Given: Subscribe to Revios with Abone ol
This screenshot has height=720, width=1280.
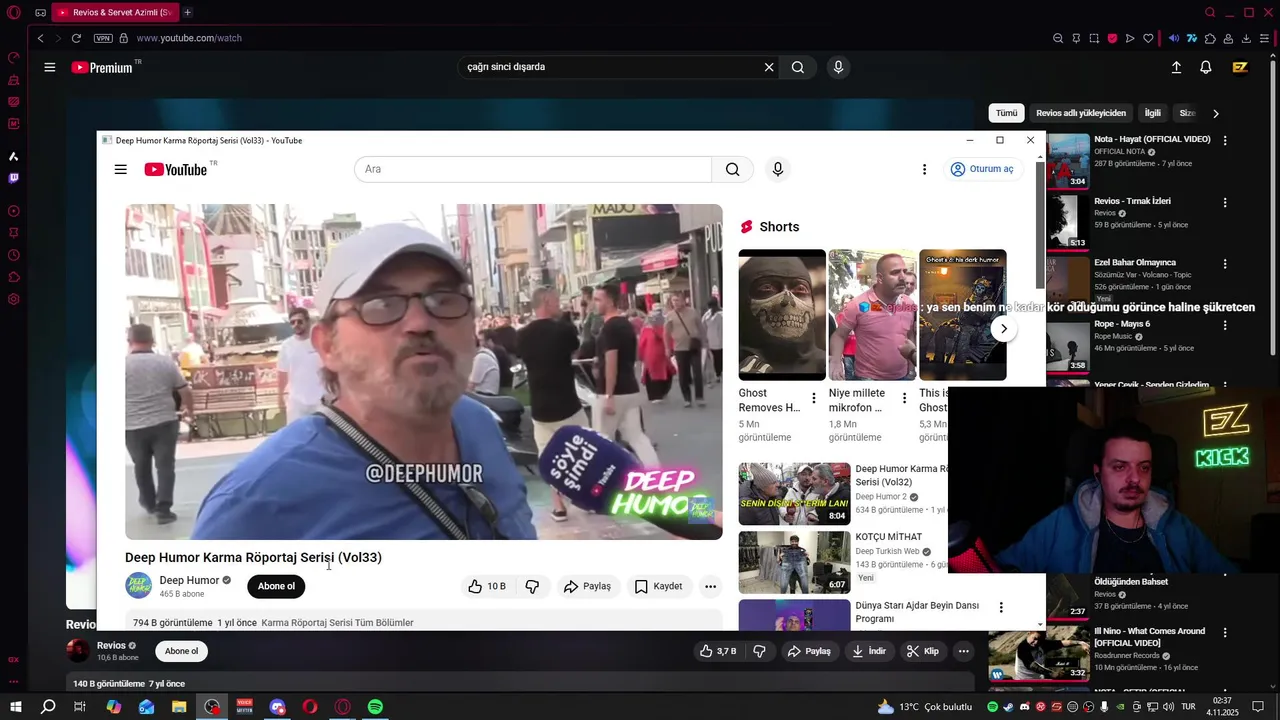Looking at the screenshot, I should (181, 651).
